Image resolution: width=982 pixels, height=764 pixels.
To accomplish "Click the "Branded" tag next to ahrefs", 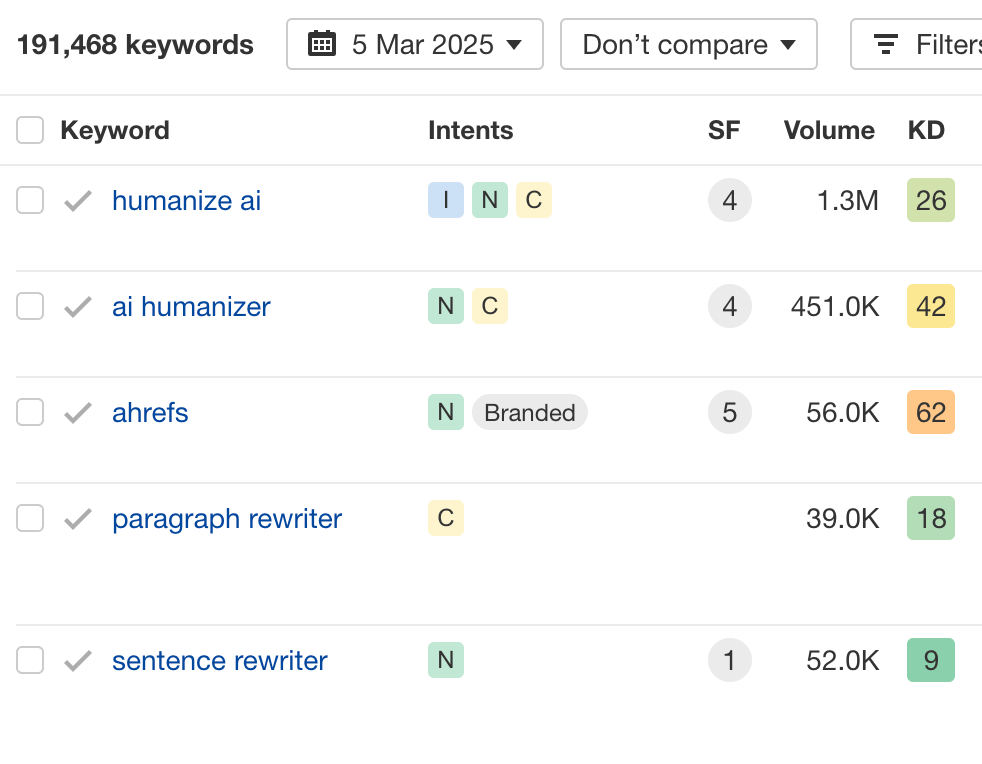I will pyautogui.click(x=530, y=412).
